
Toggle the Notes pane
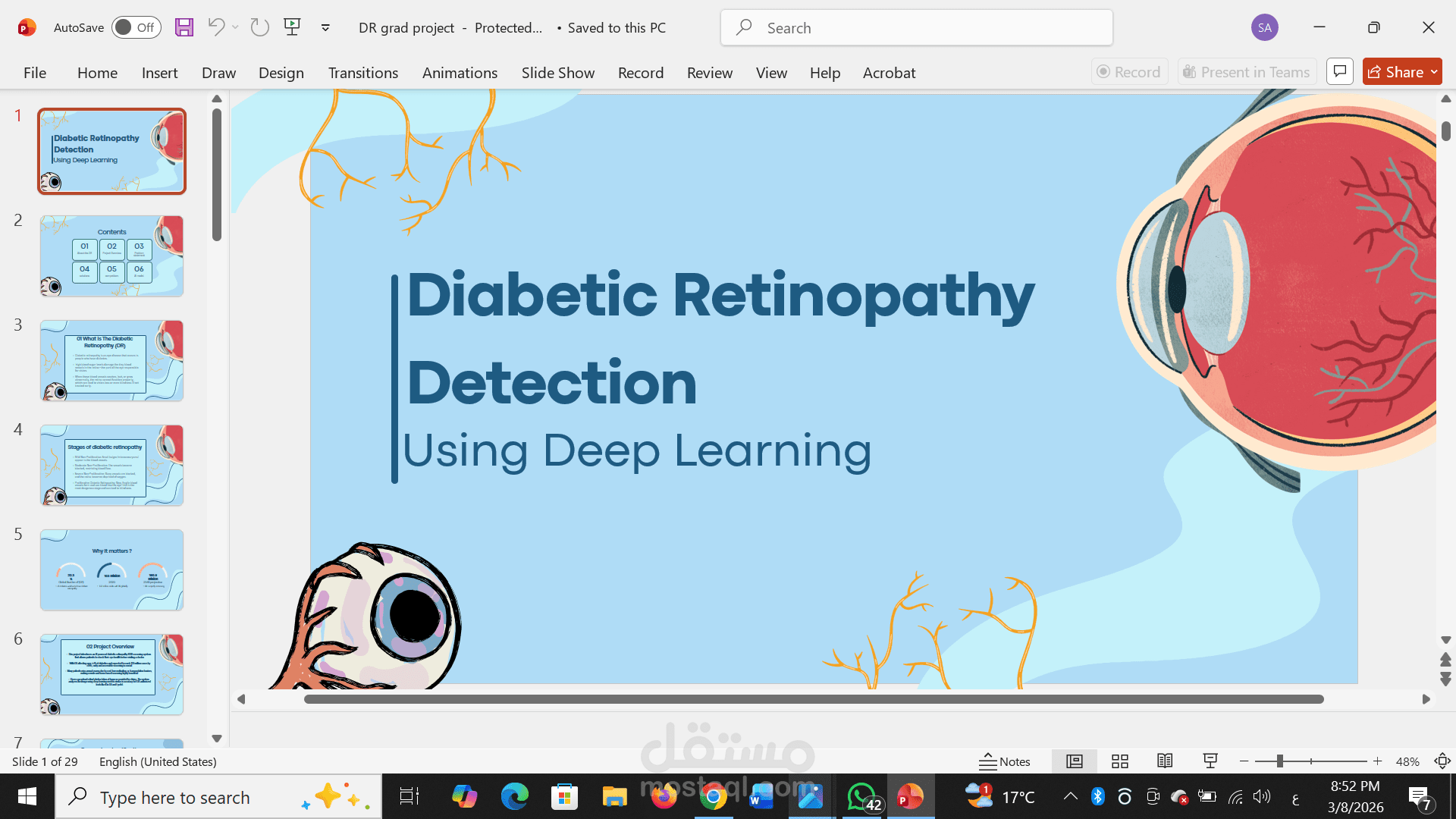coord(1005,761)
